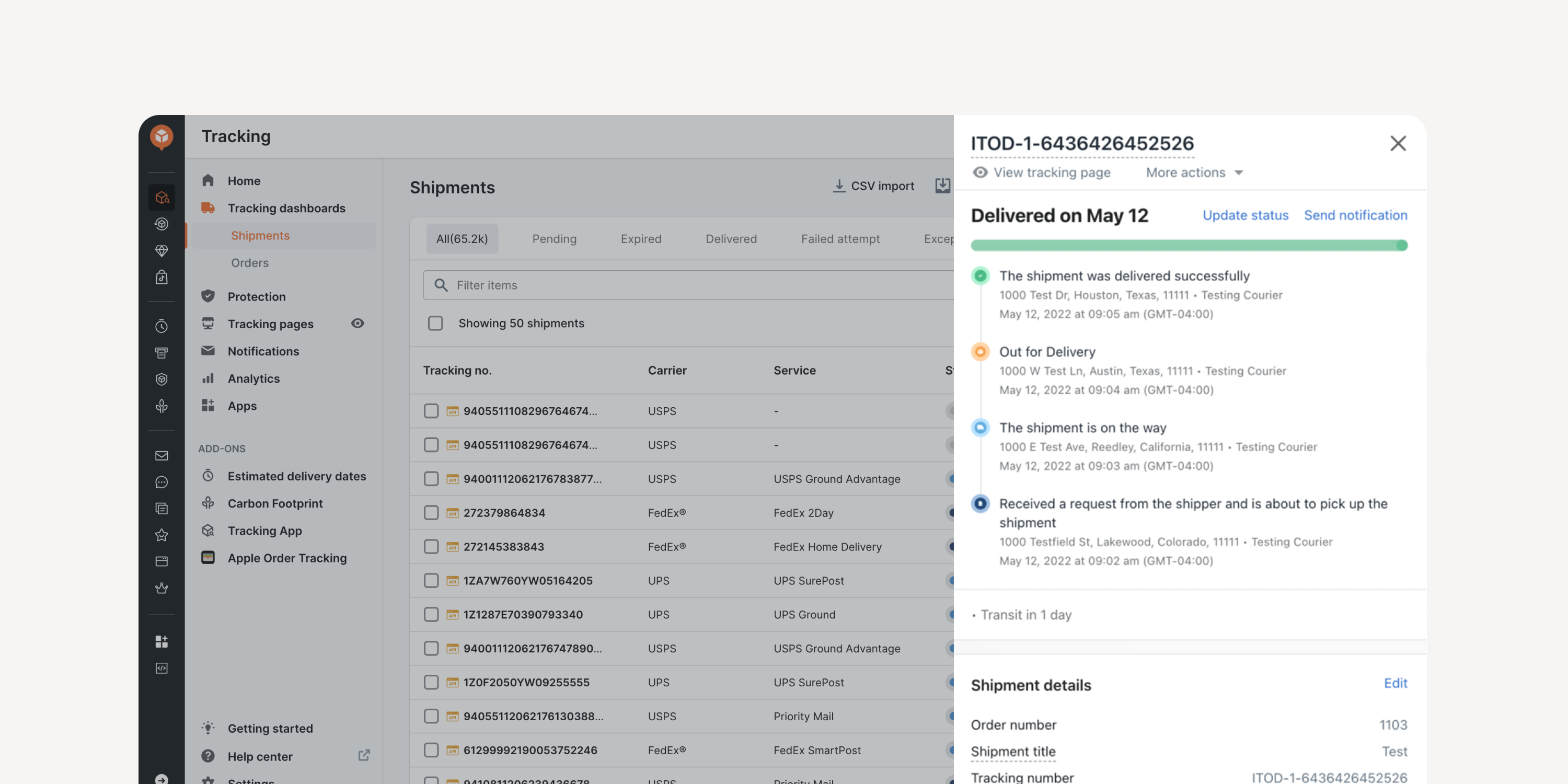Expand the More actions dropdown
This screenshot has width=1568, height=784.
pos(1194,172)
